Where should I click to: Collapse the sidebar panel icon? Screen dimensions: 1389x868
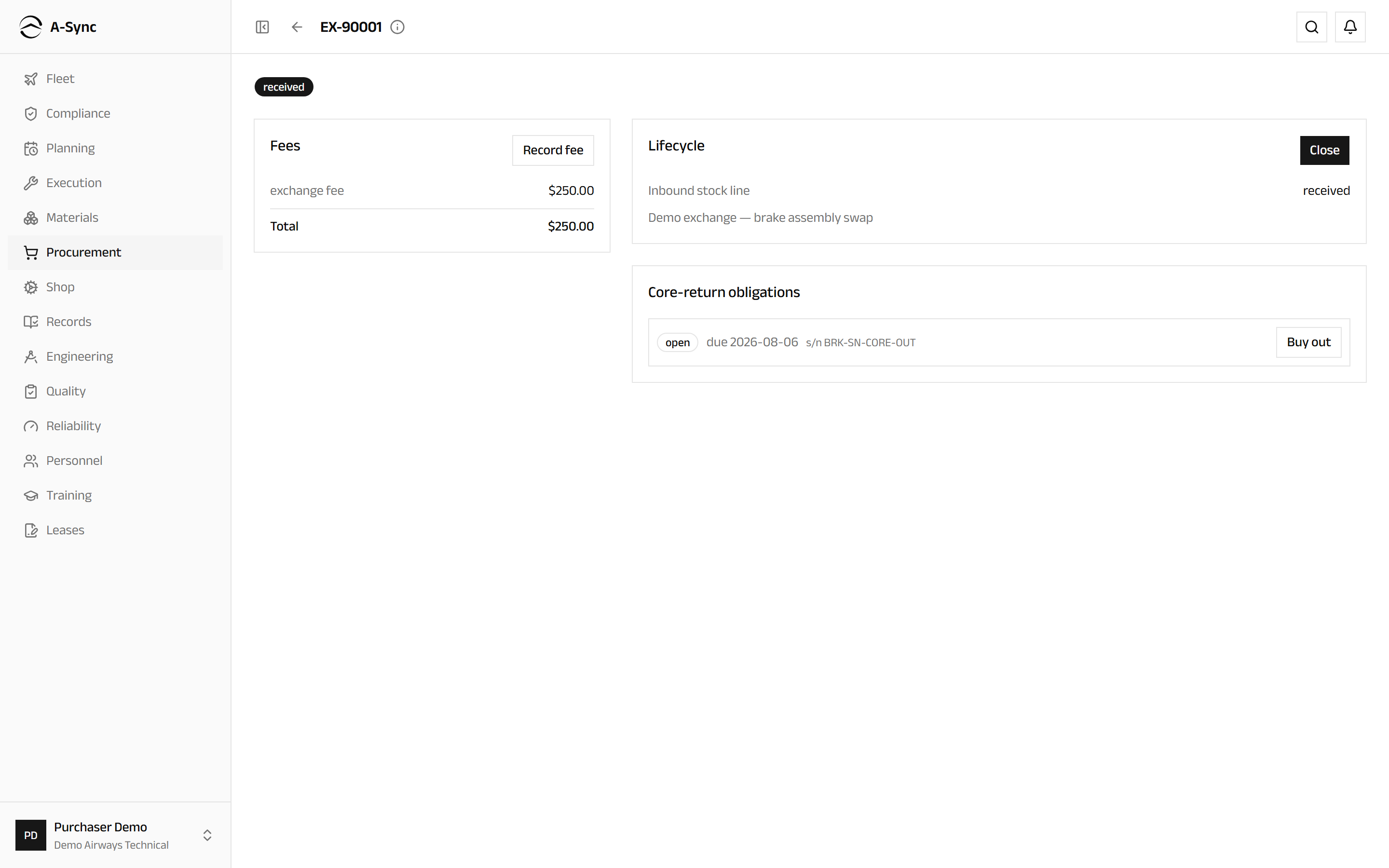coord(262,27)
